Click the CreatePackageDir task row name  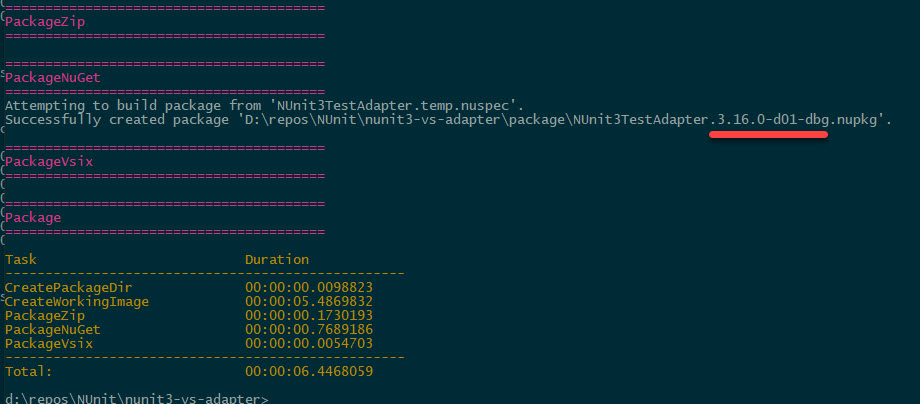coord(66,287)
